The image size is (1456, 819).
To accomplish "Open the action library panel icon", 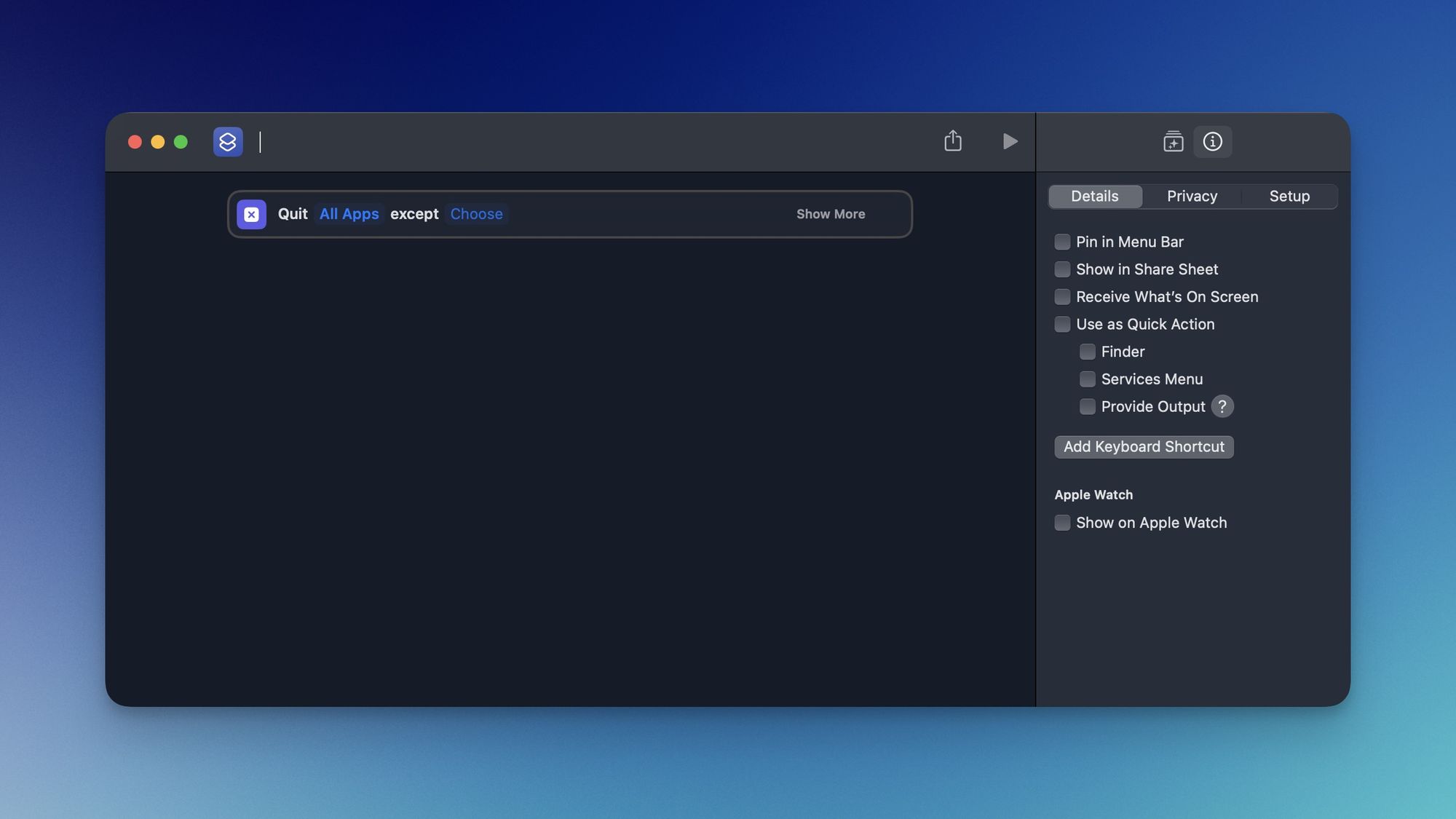I will (1173, 141).
